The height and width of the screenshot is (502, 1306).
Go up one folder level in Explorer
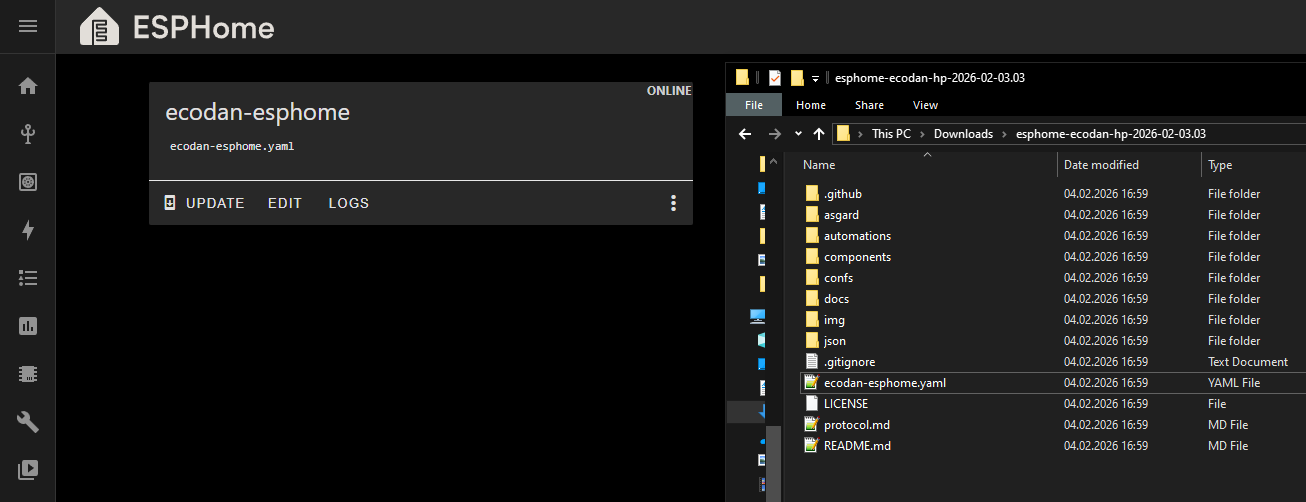[819, 133]
